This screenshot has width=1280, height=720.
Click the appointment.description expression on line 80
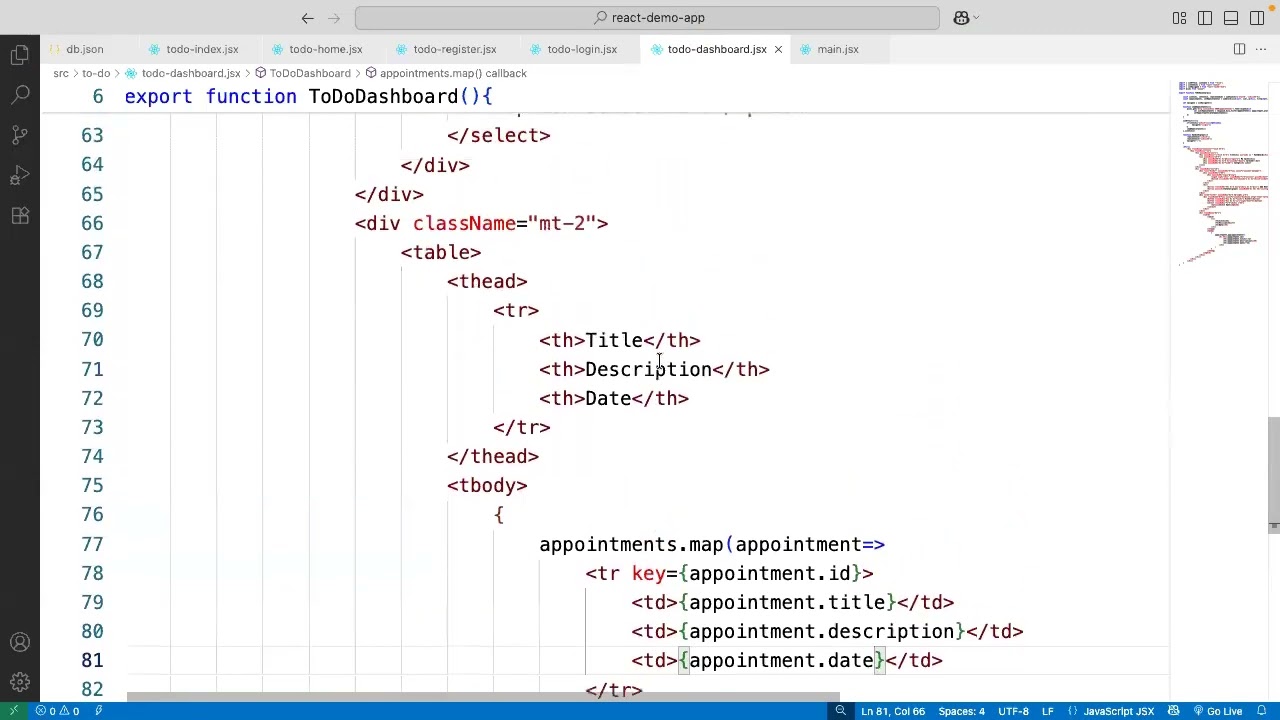(x=821, y=632)
